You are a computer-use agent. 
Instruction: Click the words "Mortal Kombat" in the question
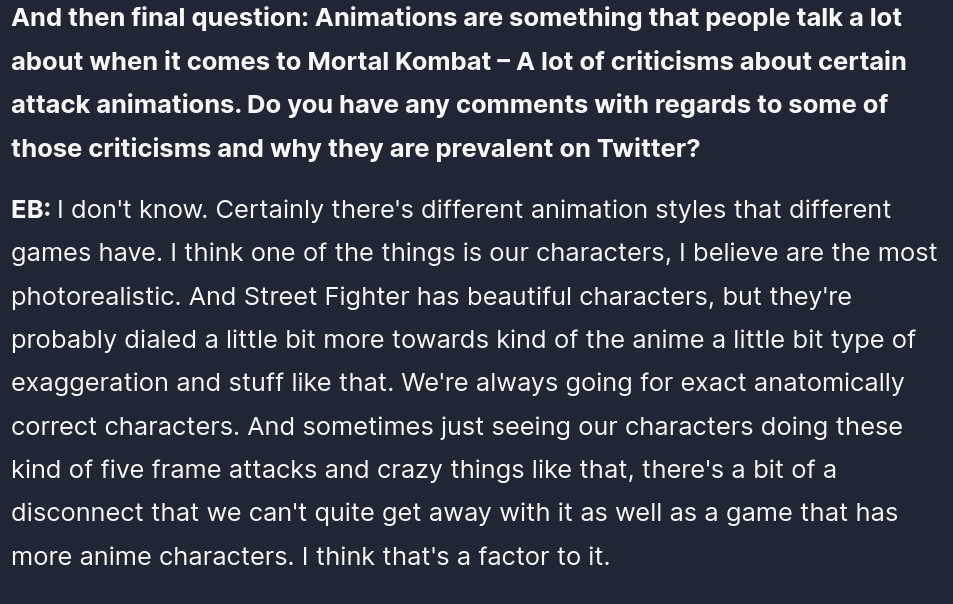click(x=399, y=61)
